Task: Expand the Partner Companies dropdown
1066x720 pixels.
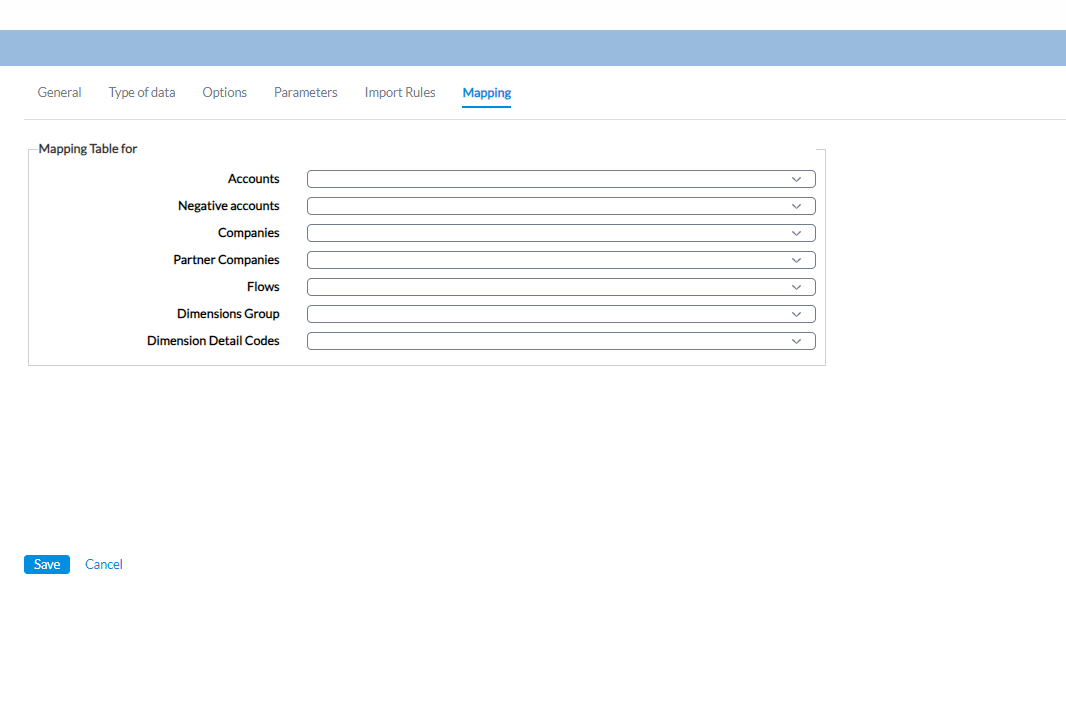Action: [x=561, y=260]
